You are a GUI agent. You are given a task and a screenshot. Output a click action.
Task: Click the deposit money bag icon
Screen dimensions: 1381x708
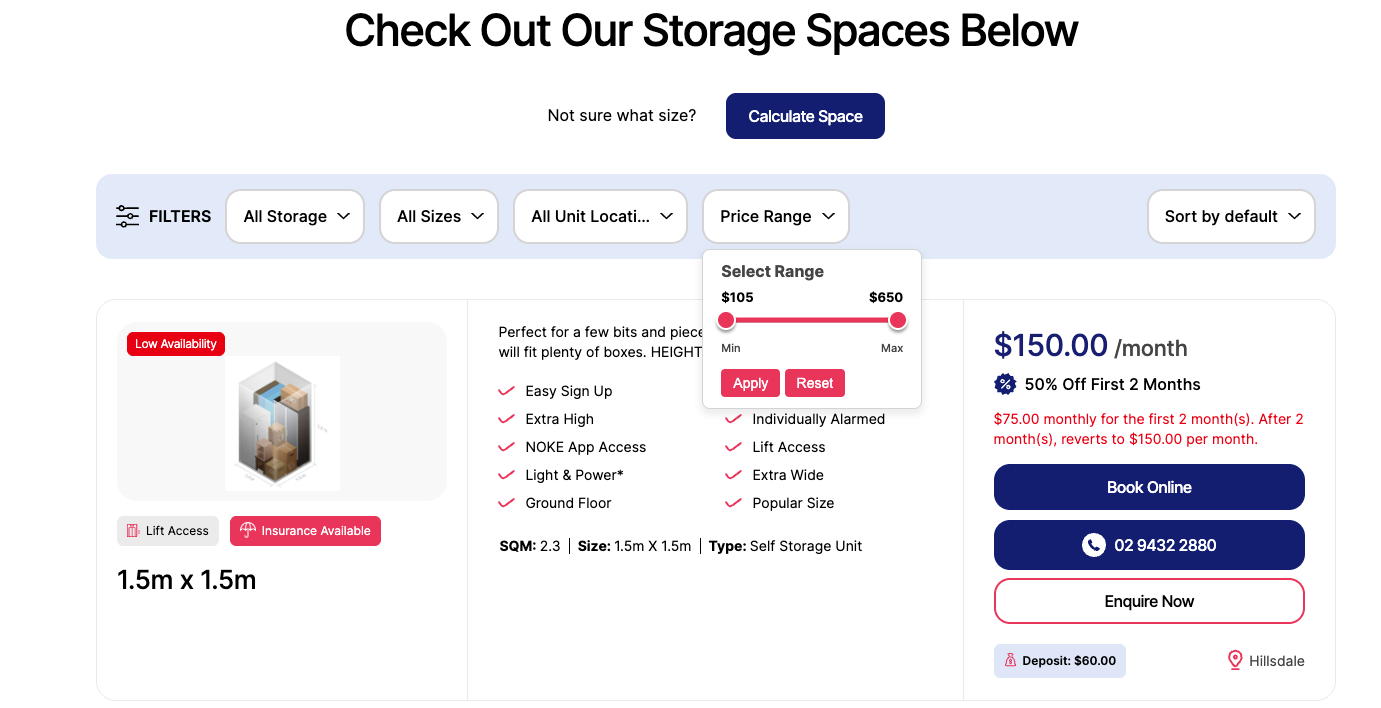tap(1010, 660)
